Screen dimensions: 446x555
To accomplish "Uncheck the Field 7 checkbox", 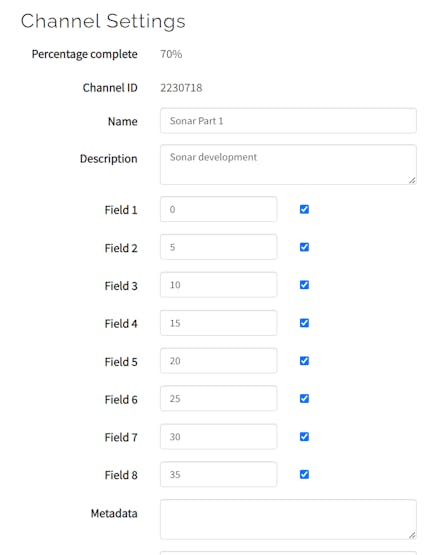I will coord(304,436).
